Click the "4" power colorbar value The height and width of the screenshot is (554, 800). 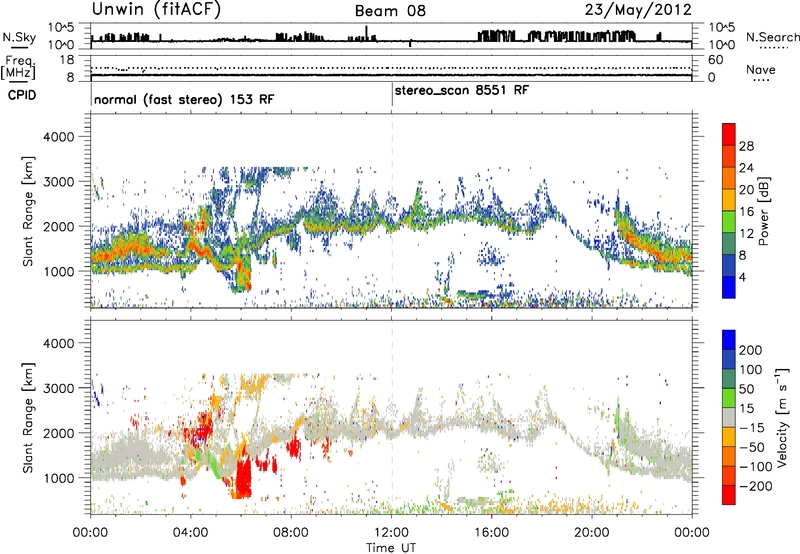(743, 277)
